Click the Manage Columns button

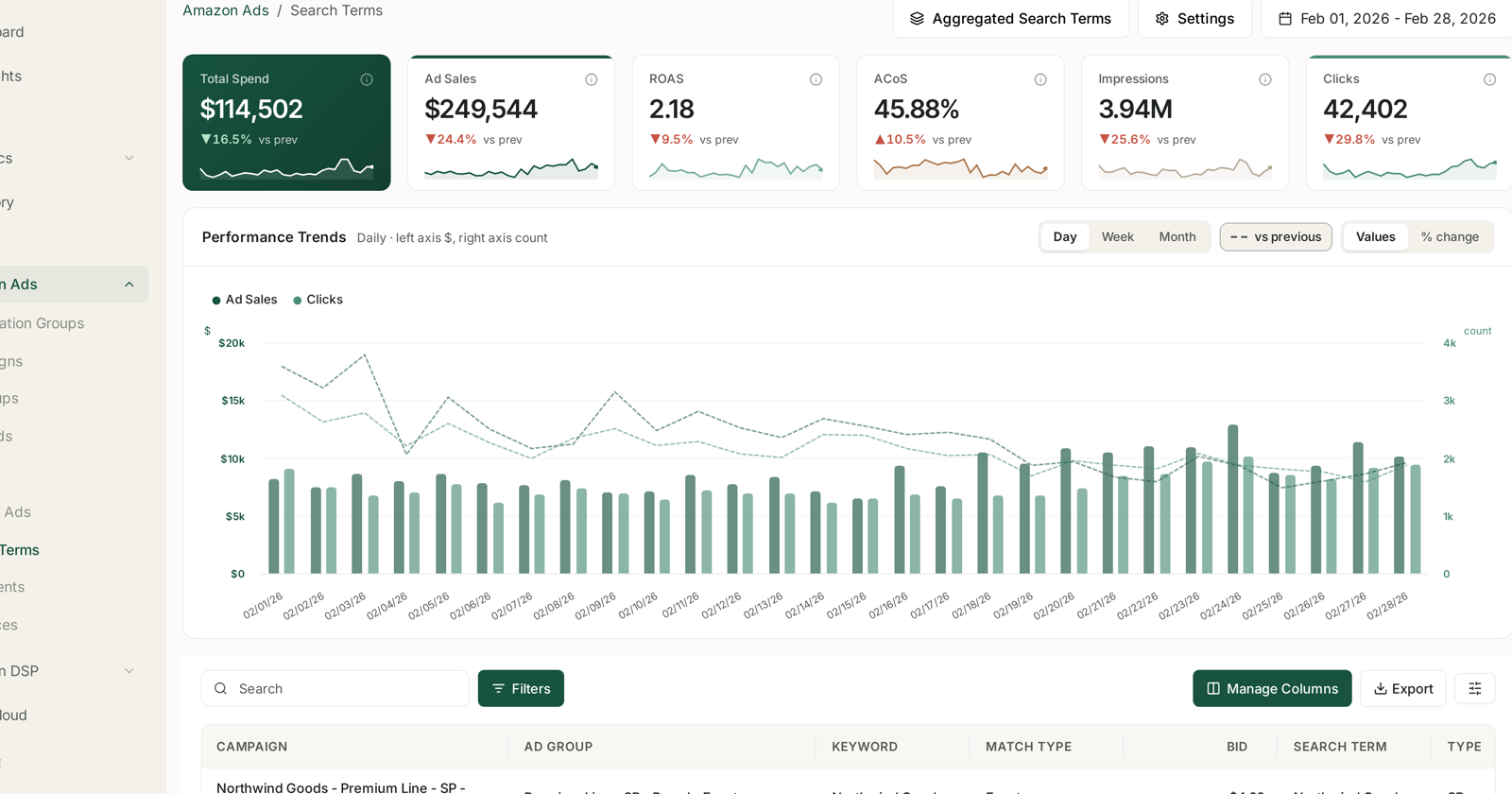tap(1272, 689)
